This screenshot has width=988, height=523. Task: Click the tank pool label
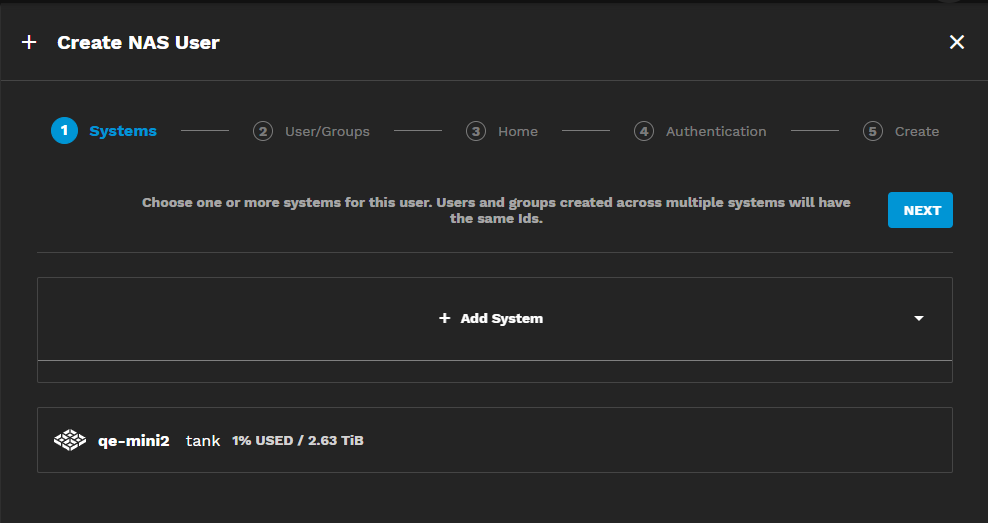pos(203,440)
